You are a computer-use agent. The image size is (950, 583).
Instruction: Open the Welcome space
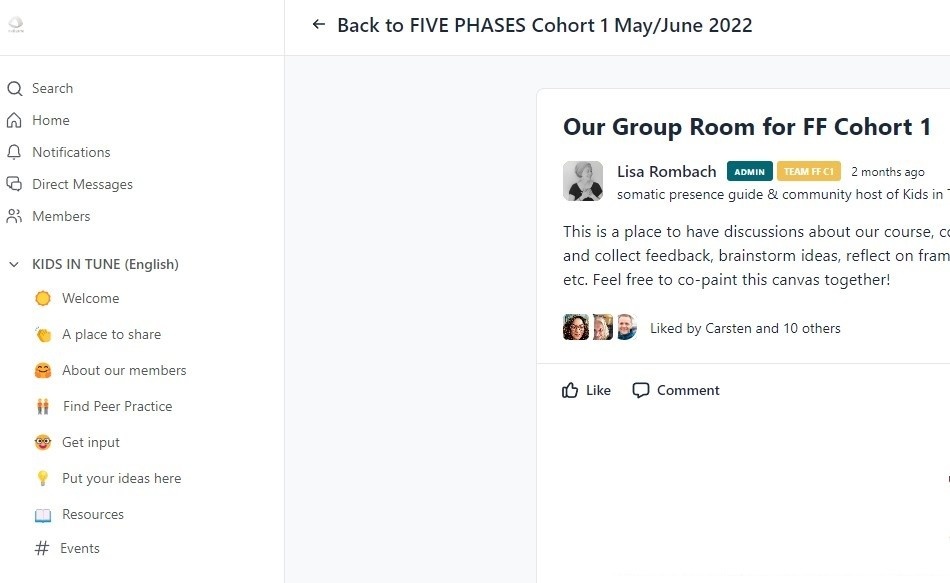tap(90, 298)
